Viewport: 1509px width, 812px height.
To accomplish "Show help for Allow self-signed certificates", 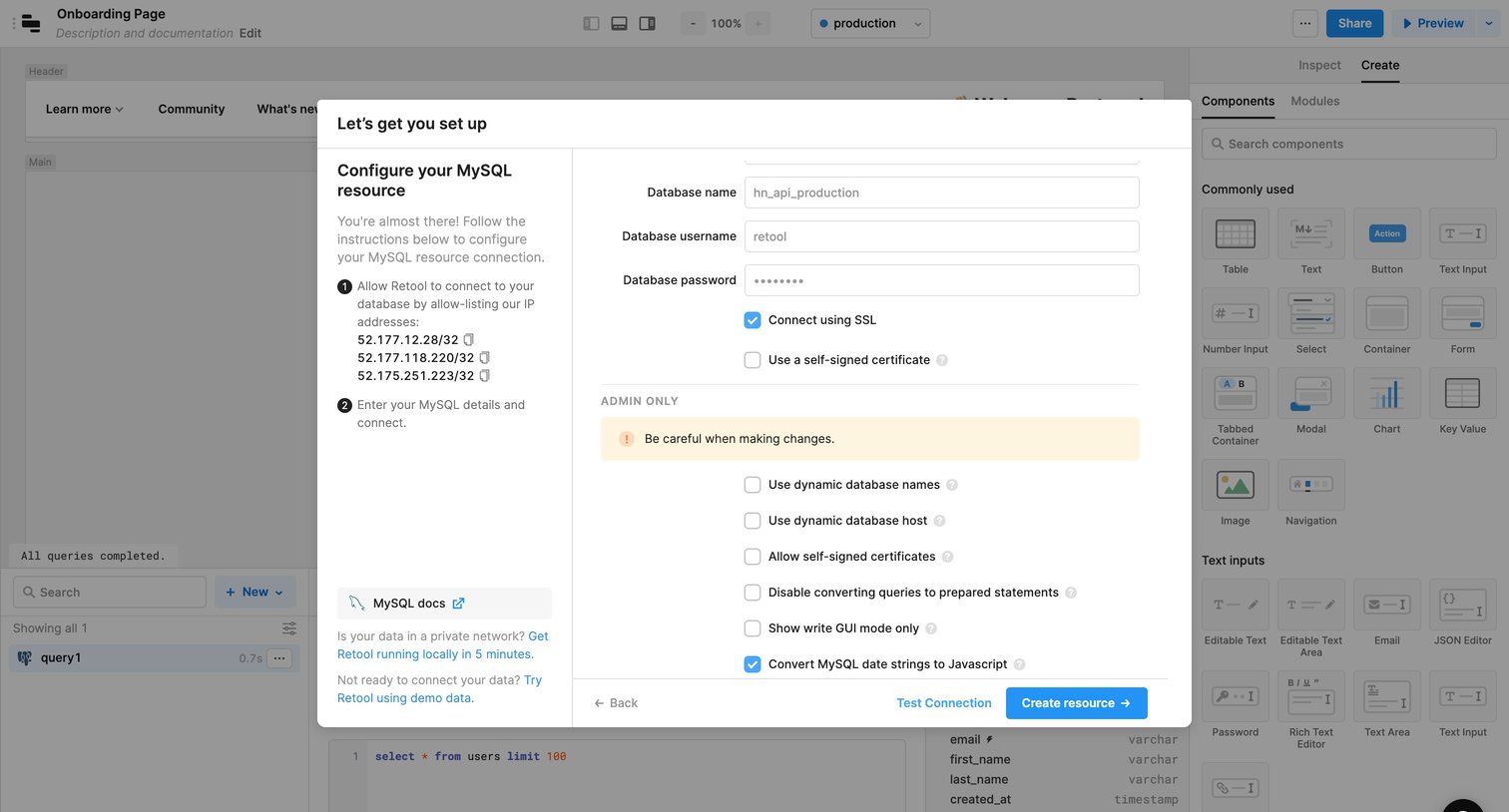I will tap(947, 557).
